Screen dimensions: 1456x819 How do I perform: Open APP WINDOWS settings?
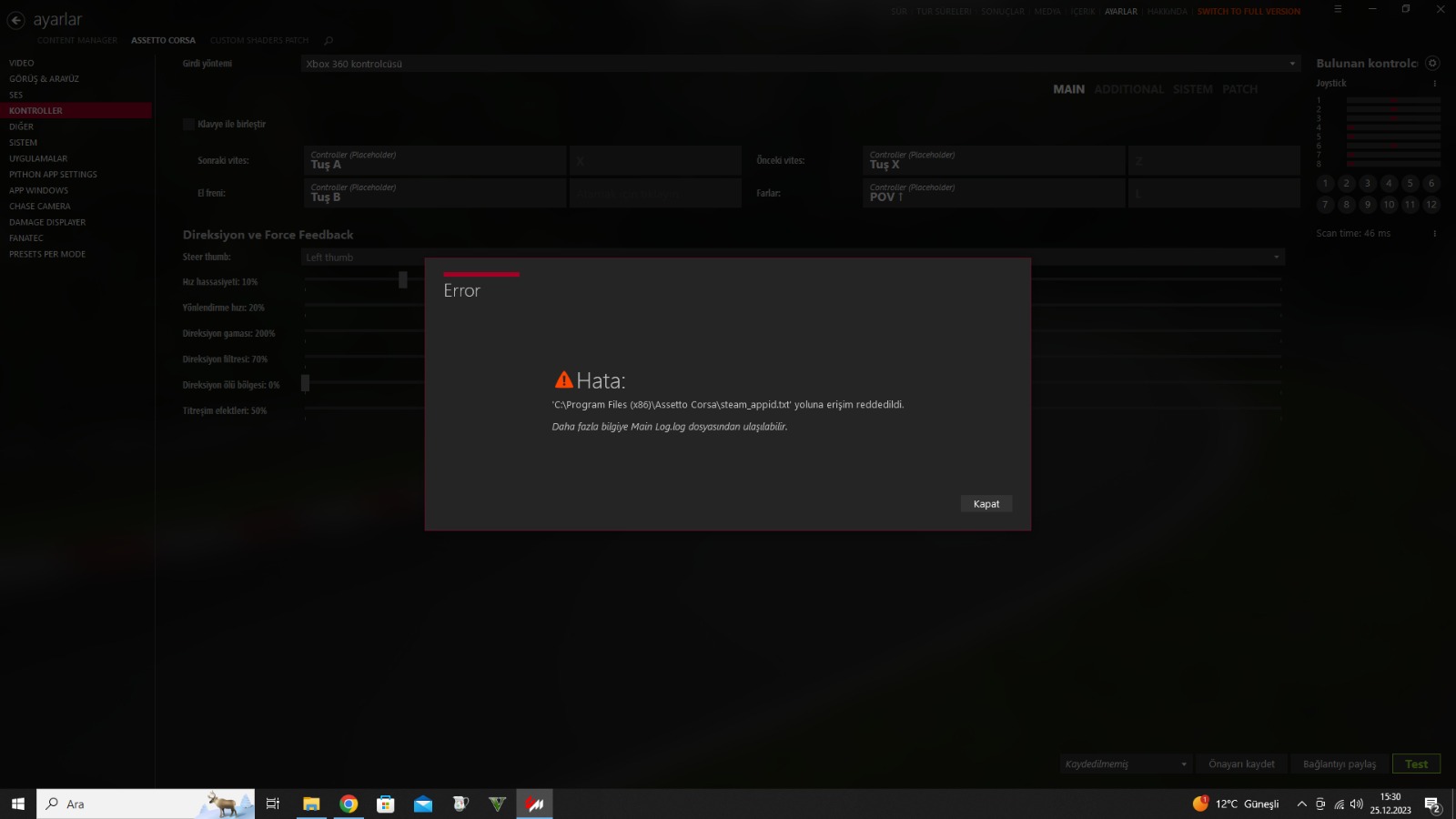pyautogui.click(x=76, y=191)
